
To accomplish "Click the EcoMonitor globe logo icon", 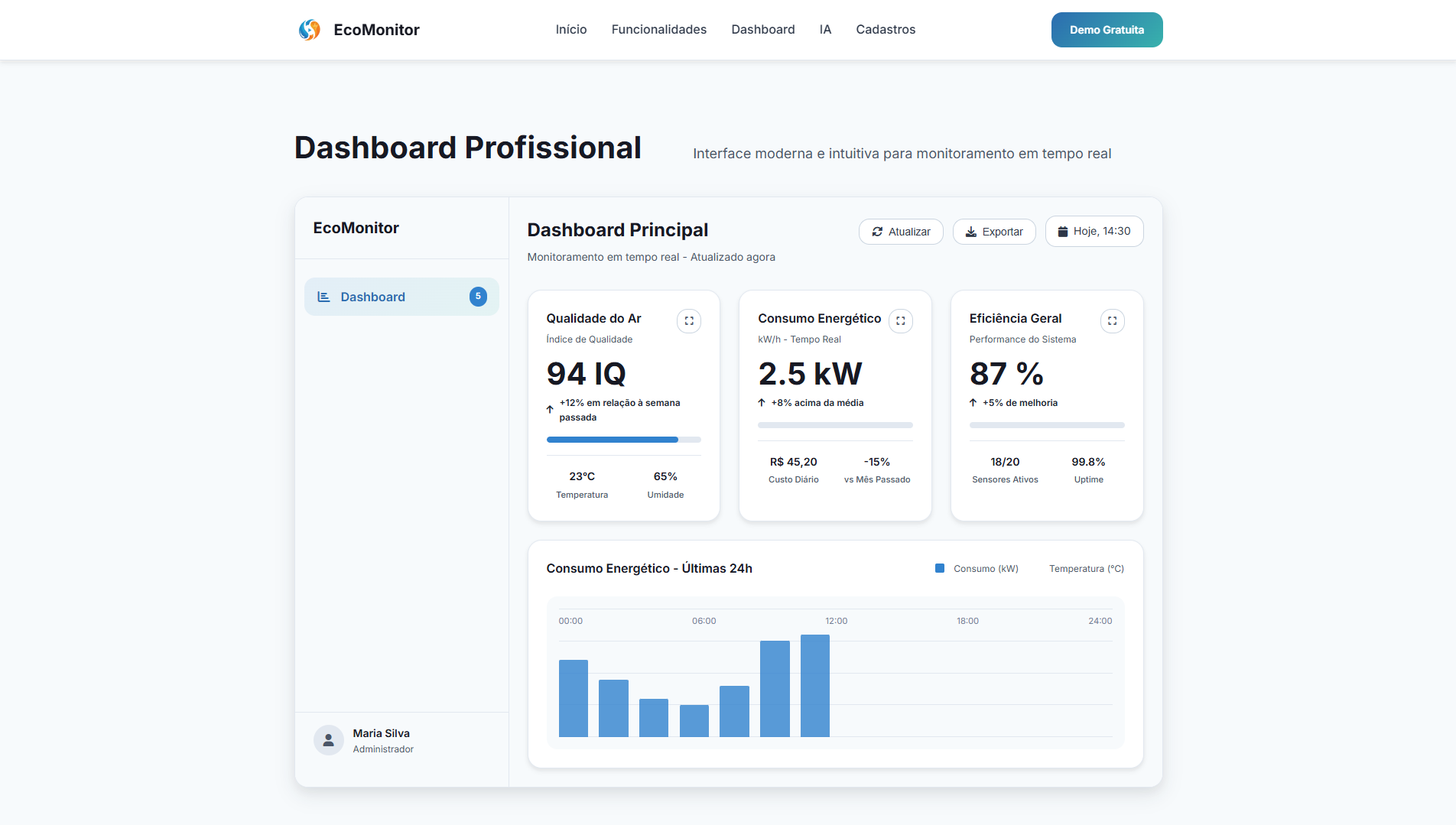I will click(x=310, y=30).
